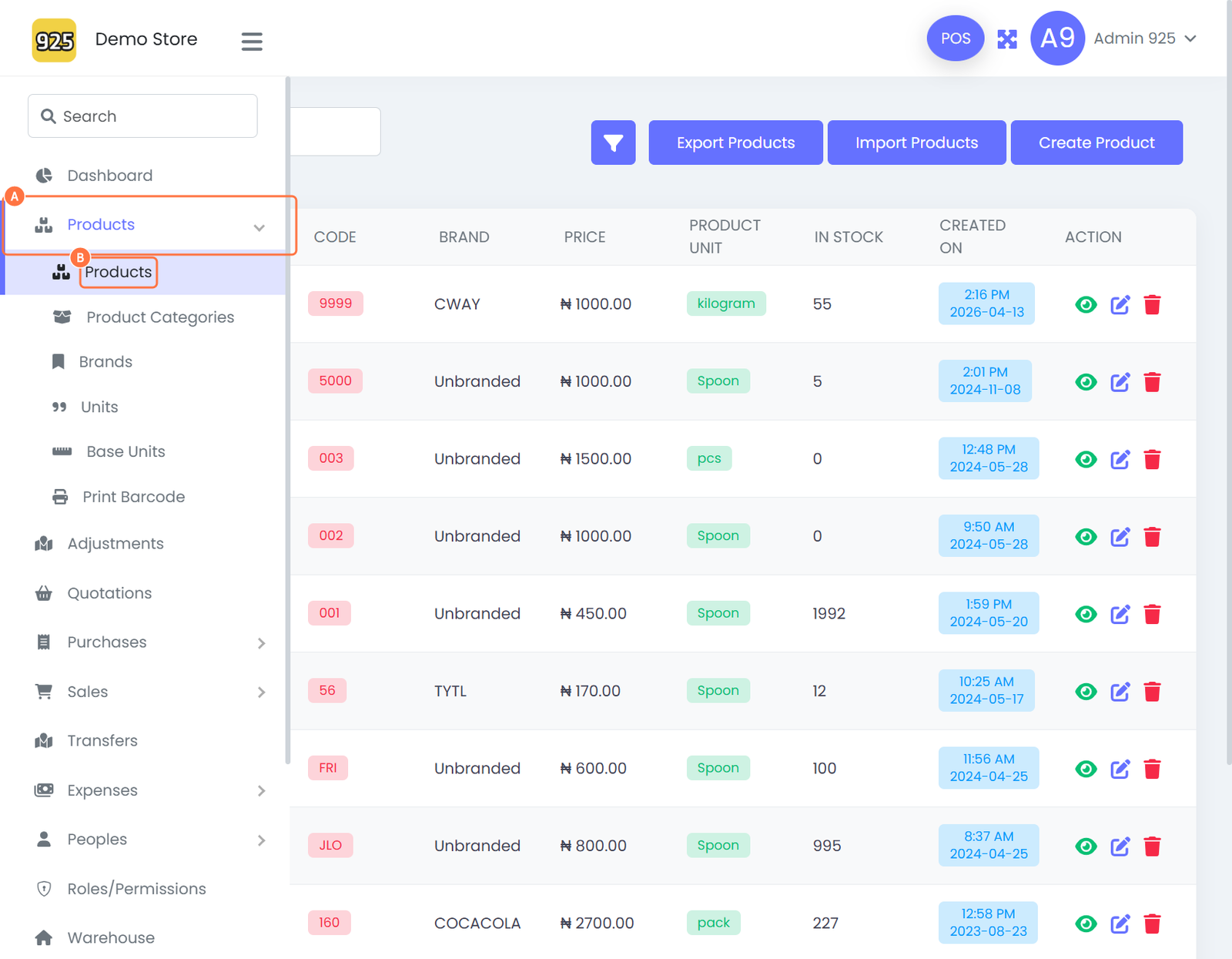Viewport: 1232px width, 959px height.
Task: Click the Create Product button
Action: (1096, 143)
